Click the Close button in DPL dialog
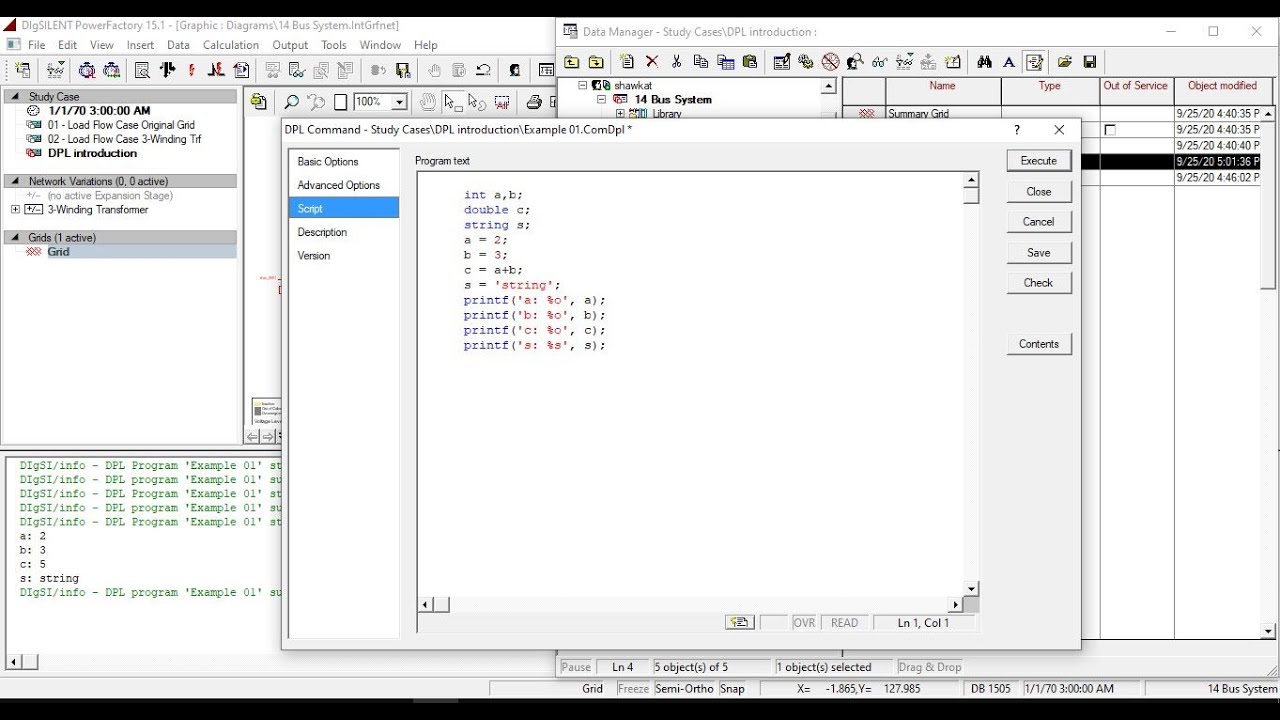 [x=1039, y=191]
